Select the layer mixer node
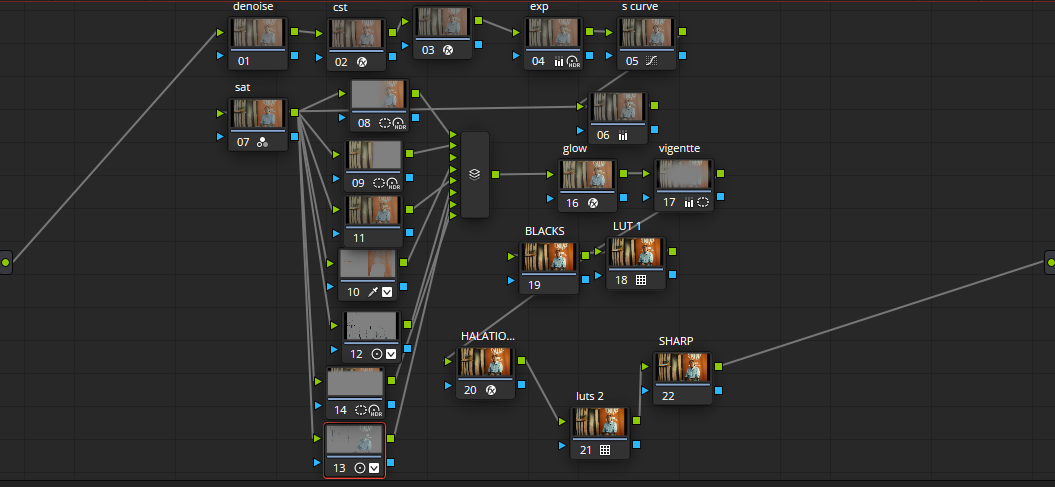The image size is (1055, 487). pyautogui.click(x=475, y=175)
